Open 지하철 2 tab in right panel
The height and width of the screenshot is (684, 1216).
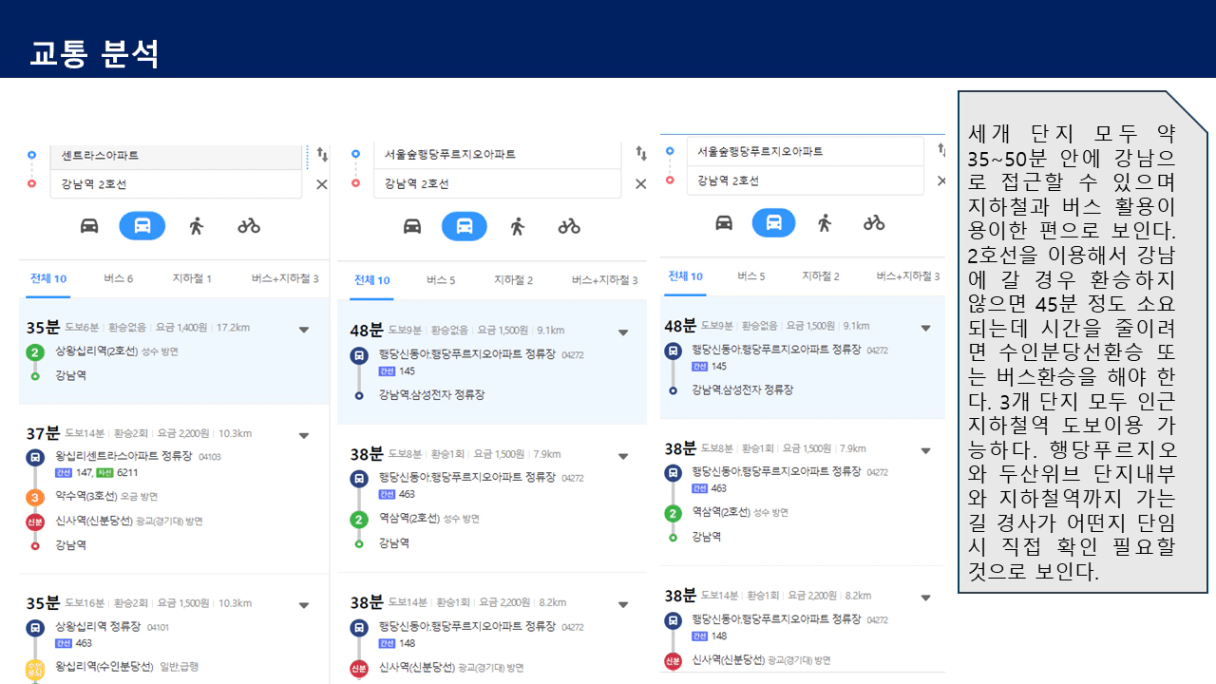coord(820,277)
